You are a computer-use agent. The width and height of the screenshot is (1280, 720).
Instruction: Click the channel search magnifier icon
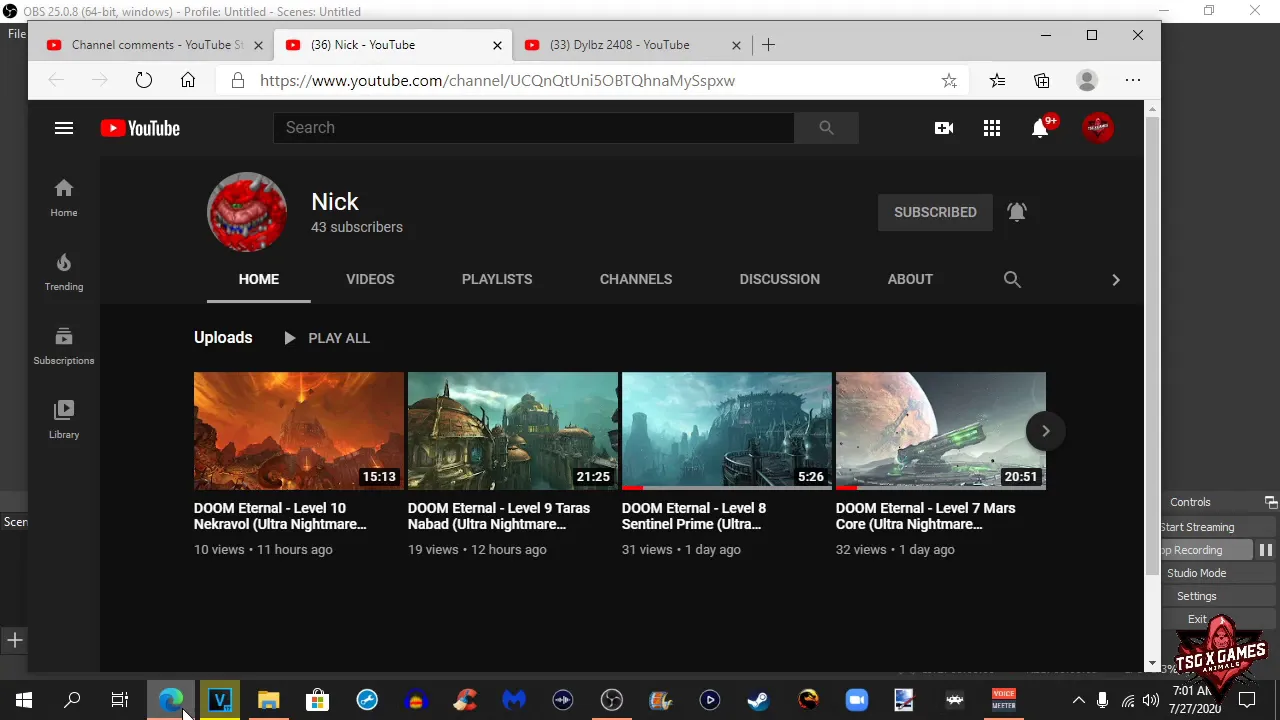[1012, 279]
